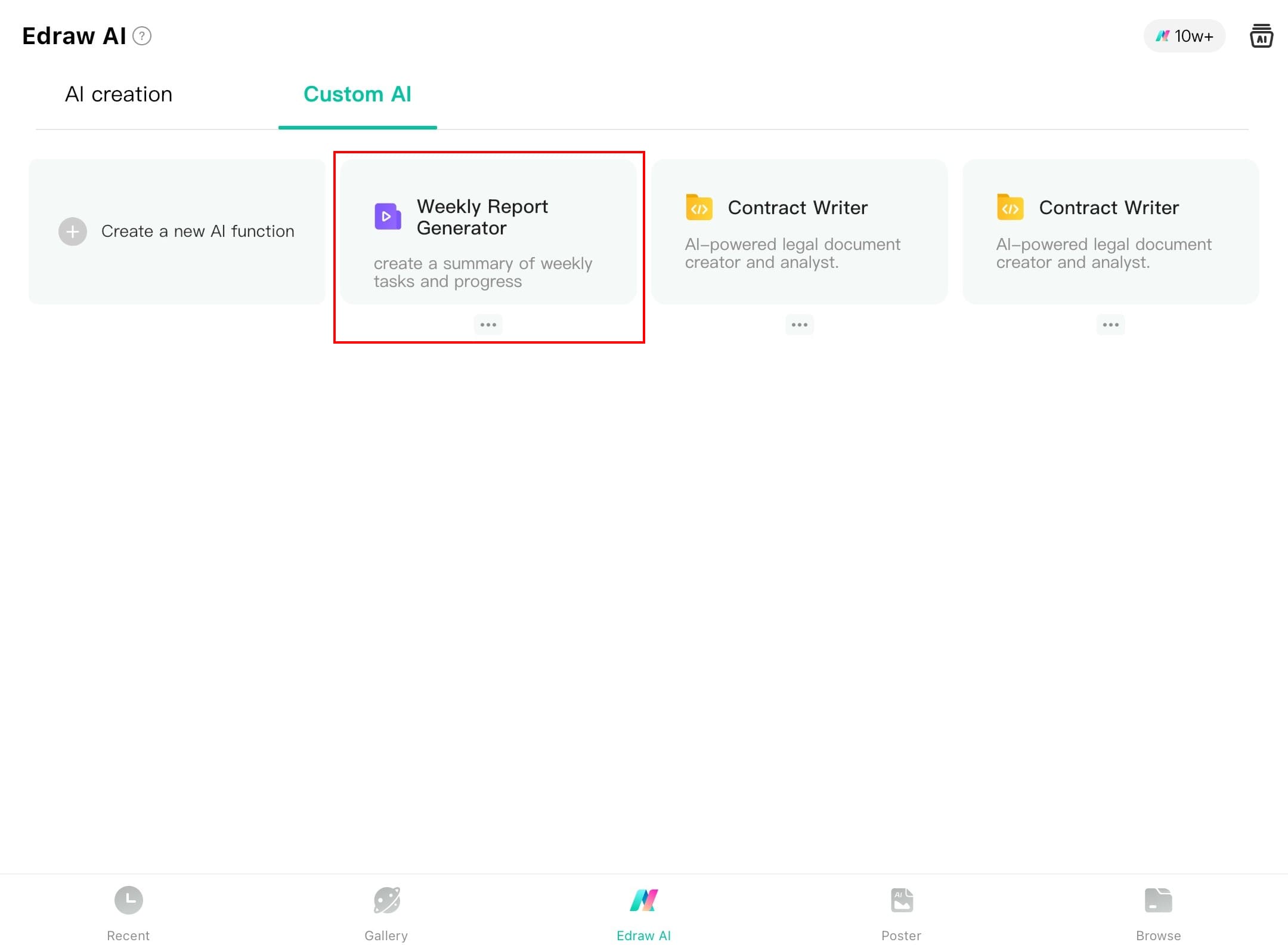Click Create a new AI function text
This screenshot has width=1288, height=945.
coord(197,231)
